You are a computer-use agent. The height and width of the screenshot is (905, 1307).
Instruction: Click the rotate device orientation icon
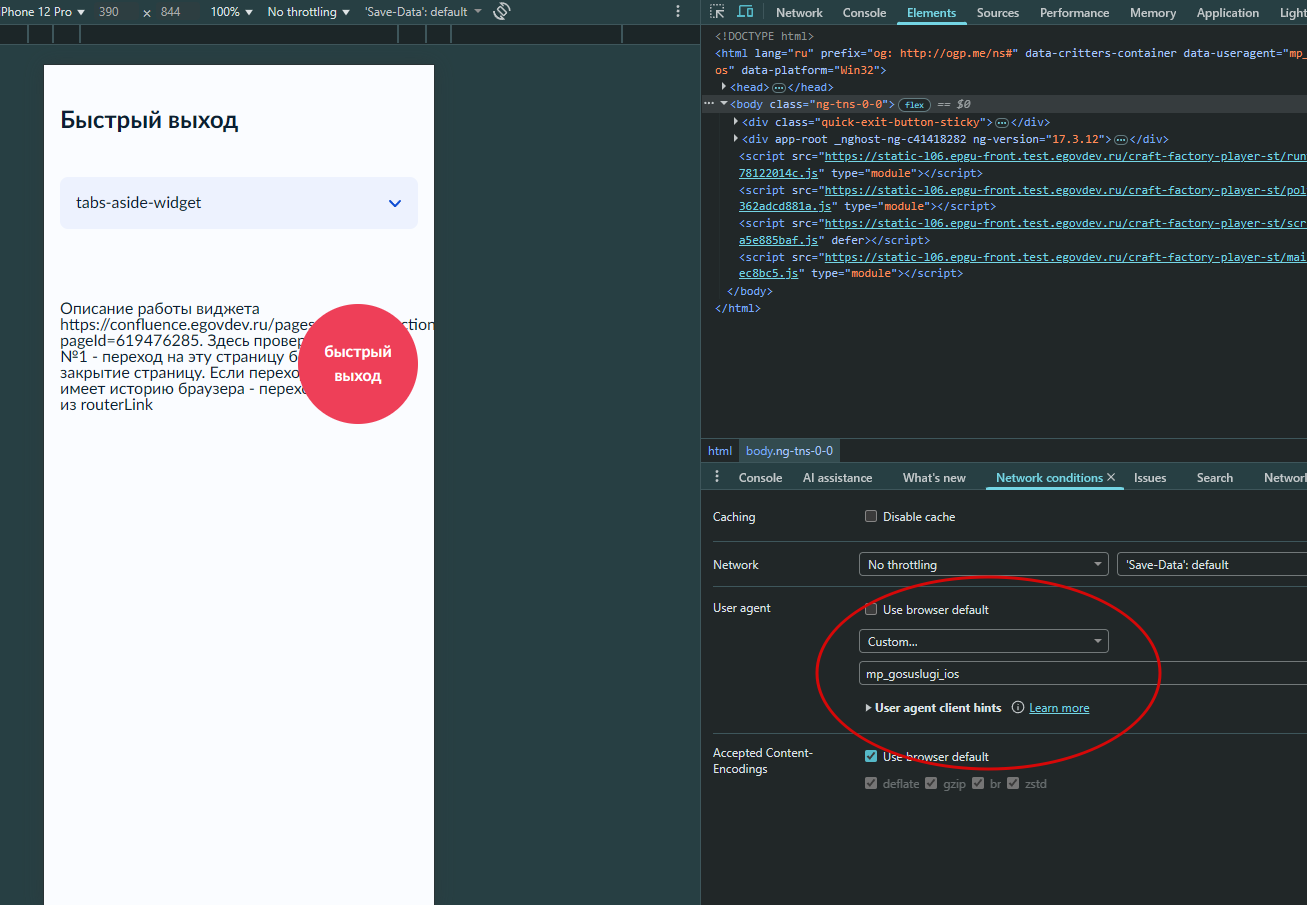click(x=502, y=12)
